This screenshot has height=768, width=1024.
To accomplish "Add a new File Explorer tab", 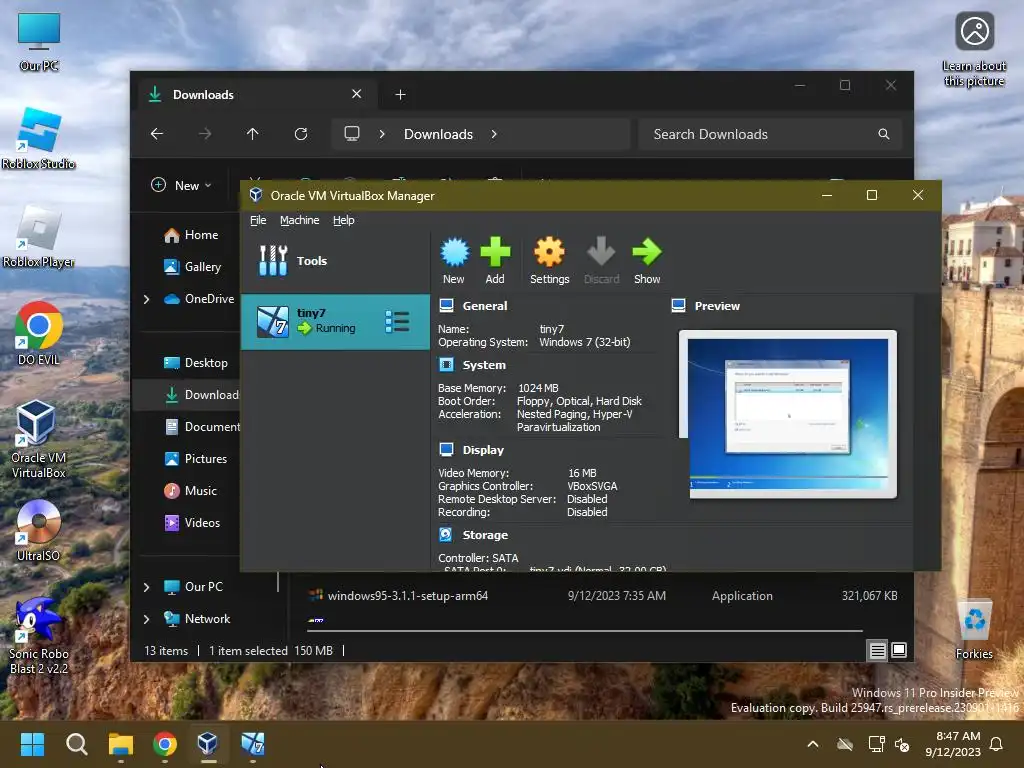I will [400, 95].
